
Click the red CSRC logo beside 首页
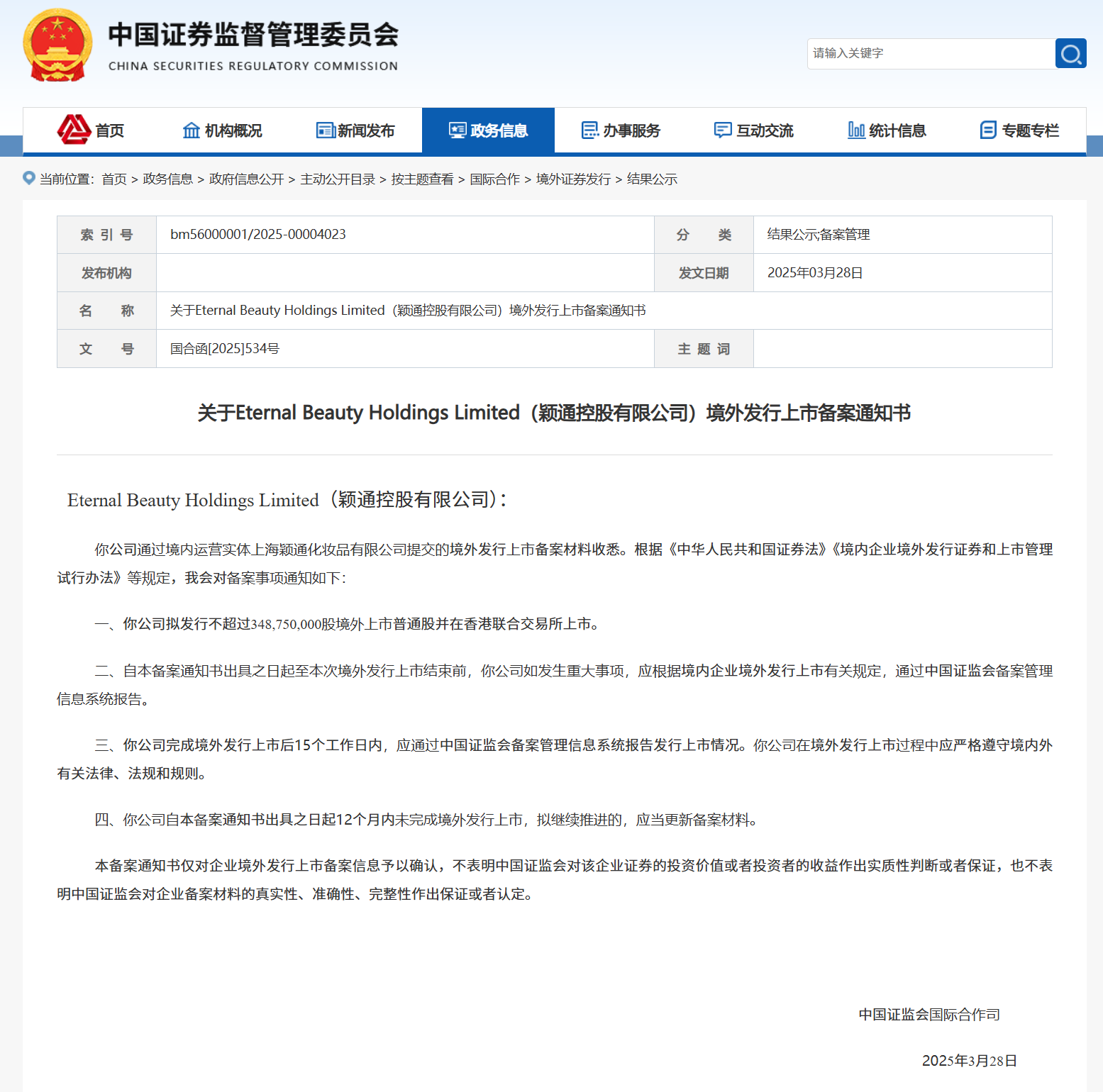click(x=74, y=129)
